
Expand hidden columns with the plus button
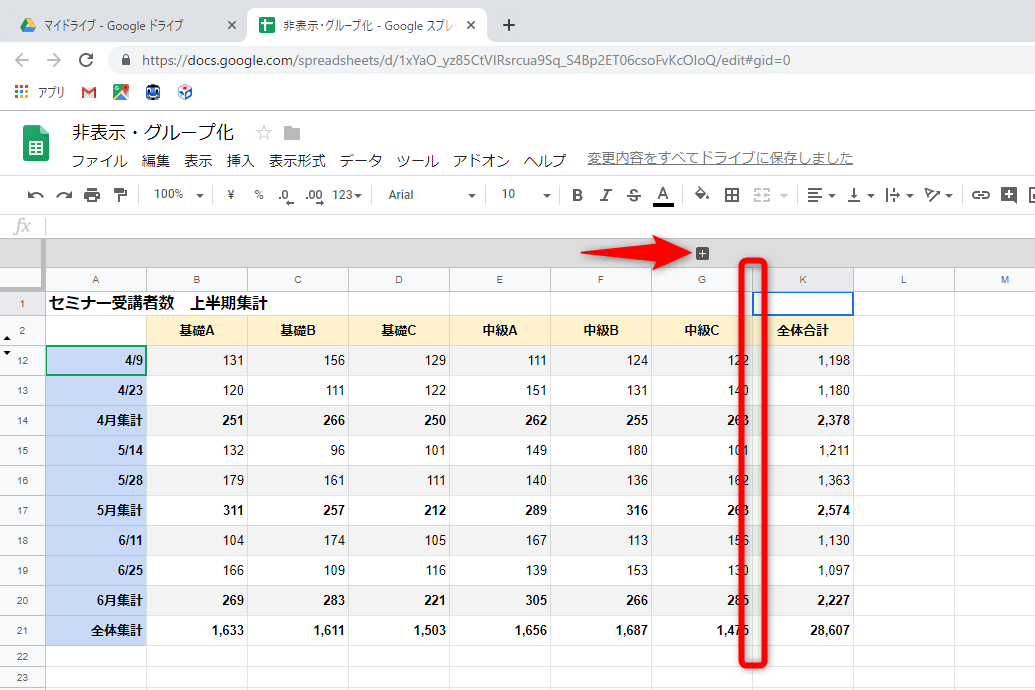point(702,253)
